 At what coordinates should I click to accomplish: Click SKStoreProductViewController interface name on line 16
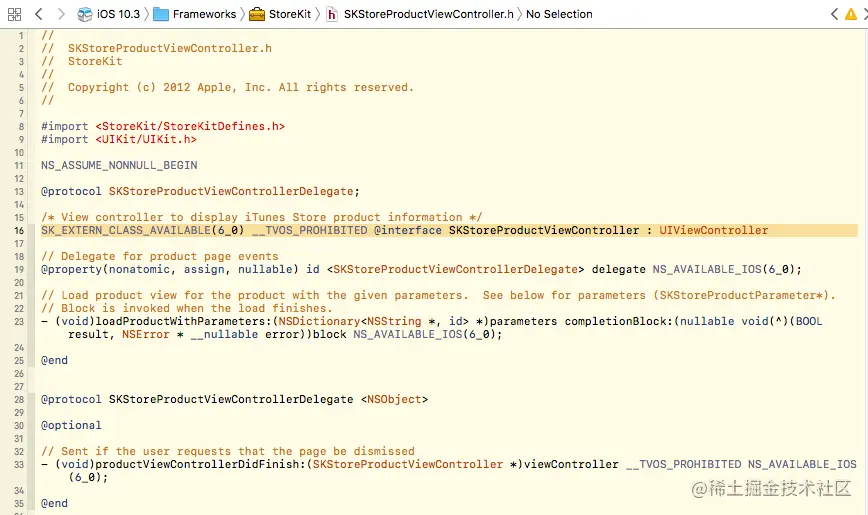(x=544, y=230)
